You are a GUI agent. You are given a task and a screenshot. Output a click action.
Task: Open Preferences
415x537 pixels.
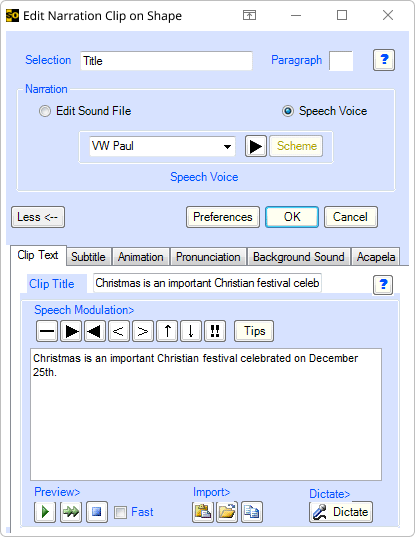click(x=223, y=217)
